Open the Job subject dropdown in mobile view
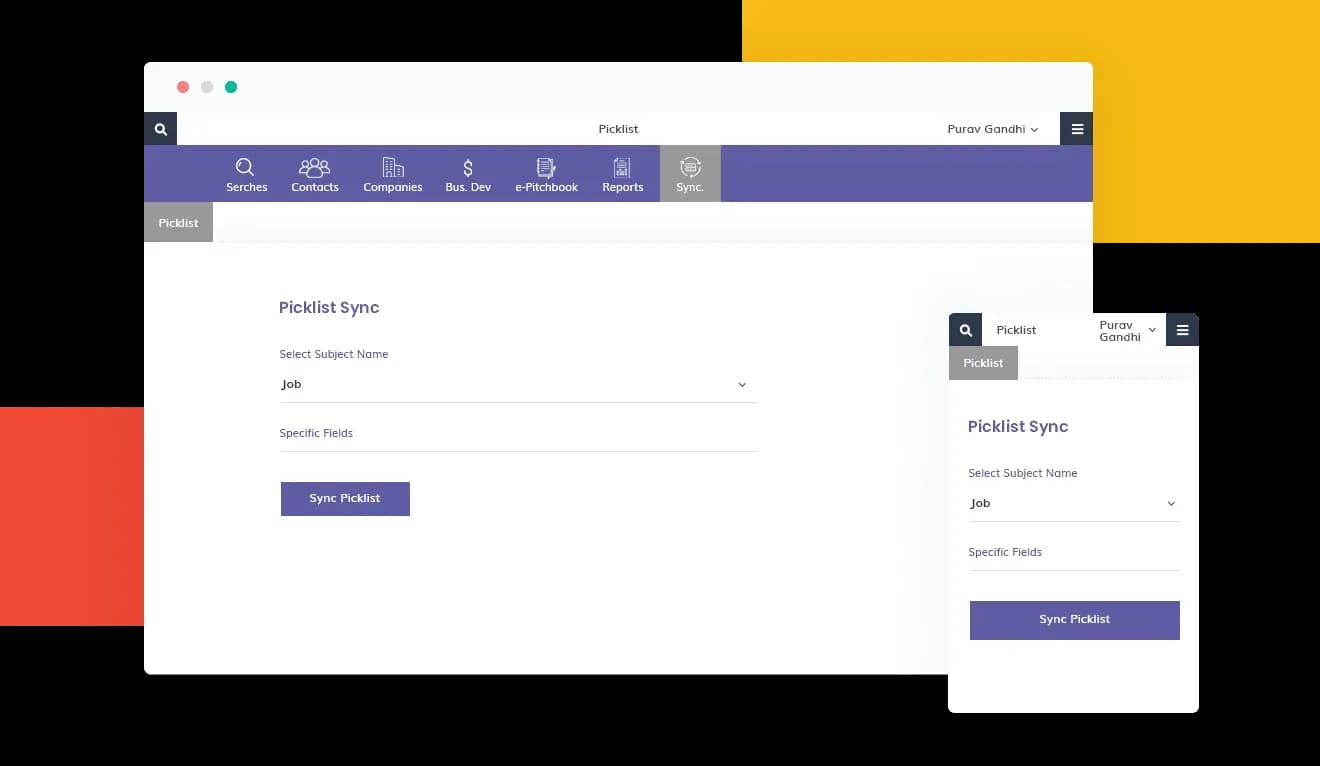The height and width of the screenshot is (766, 1320). click(1074, 504)
